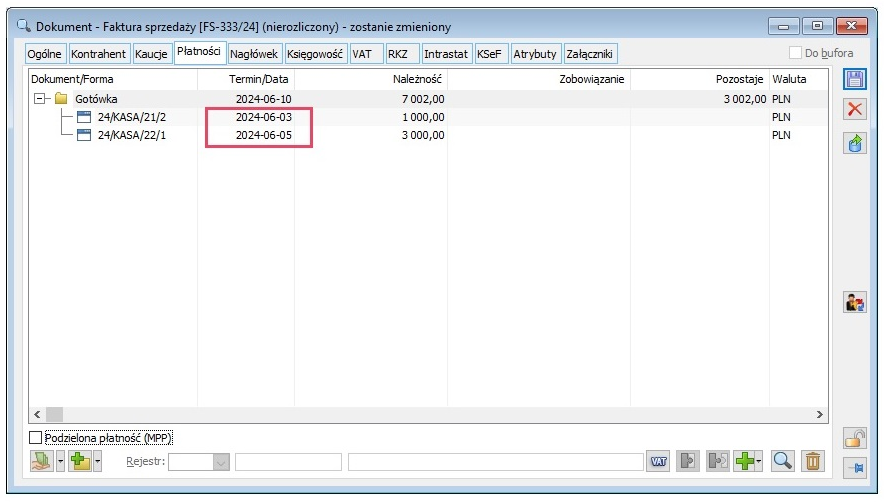This screenshot has width=884, height=502.
Task: Click the VAT button icon
Action: tap(658, 461)
